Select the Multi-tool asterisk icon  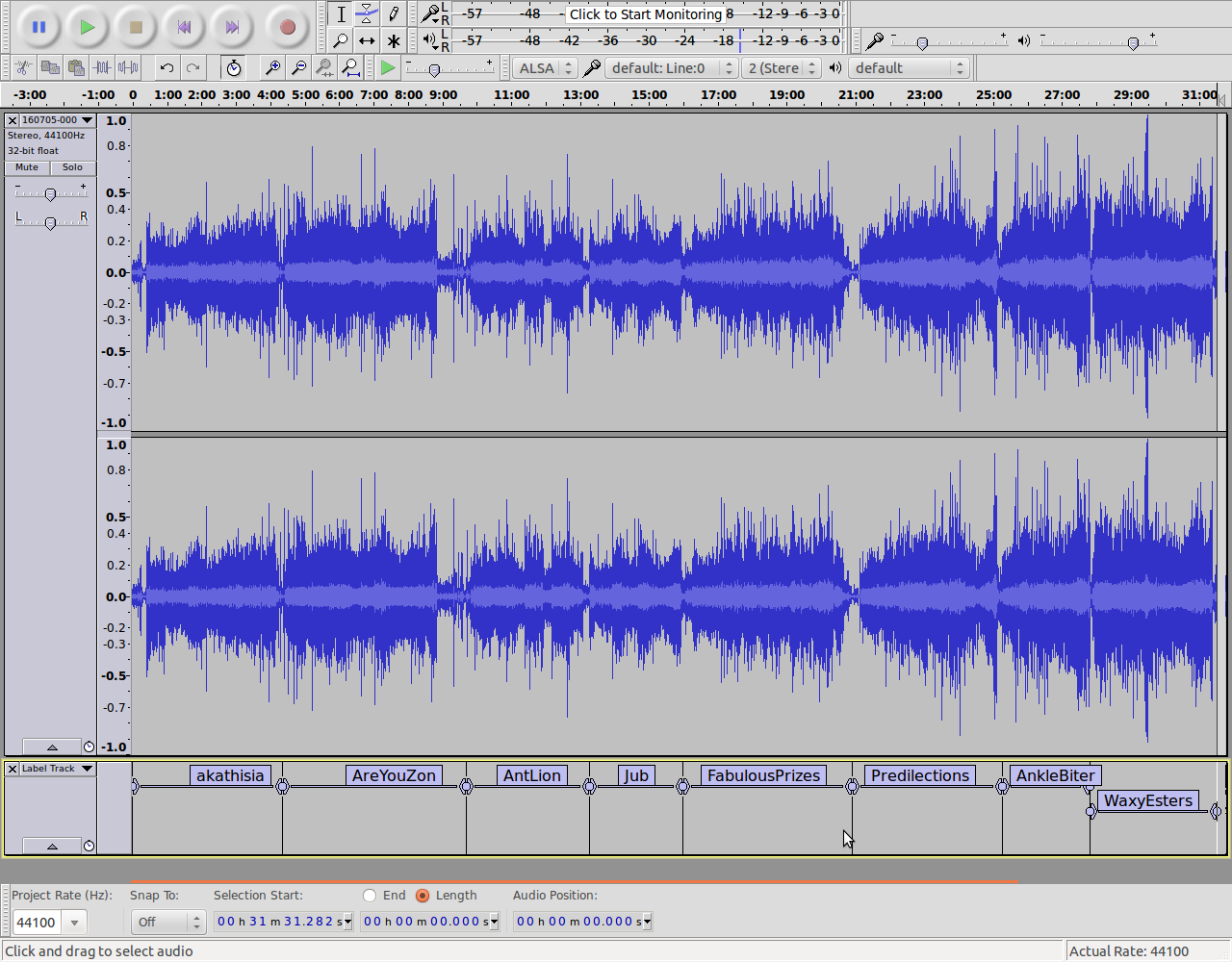[394, 40]
